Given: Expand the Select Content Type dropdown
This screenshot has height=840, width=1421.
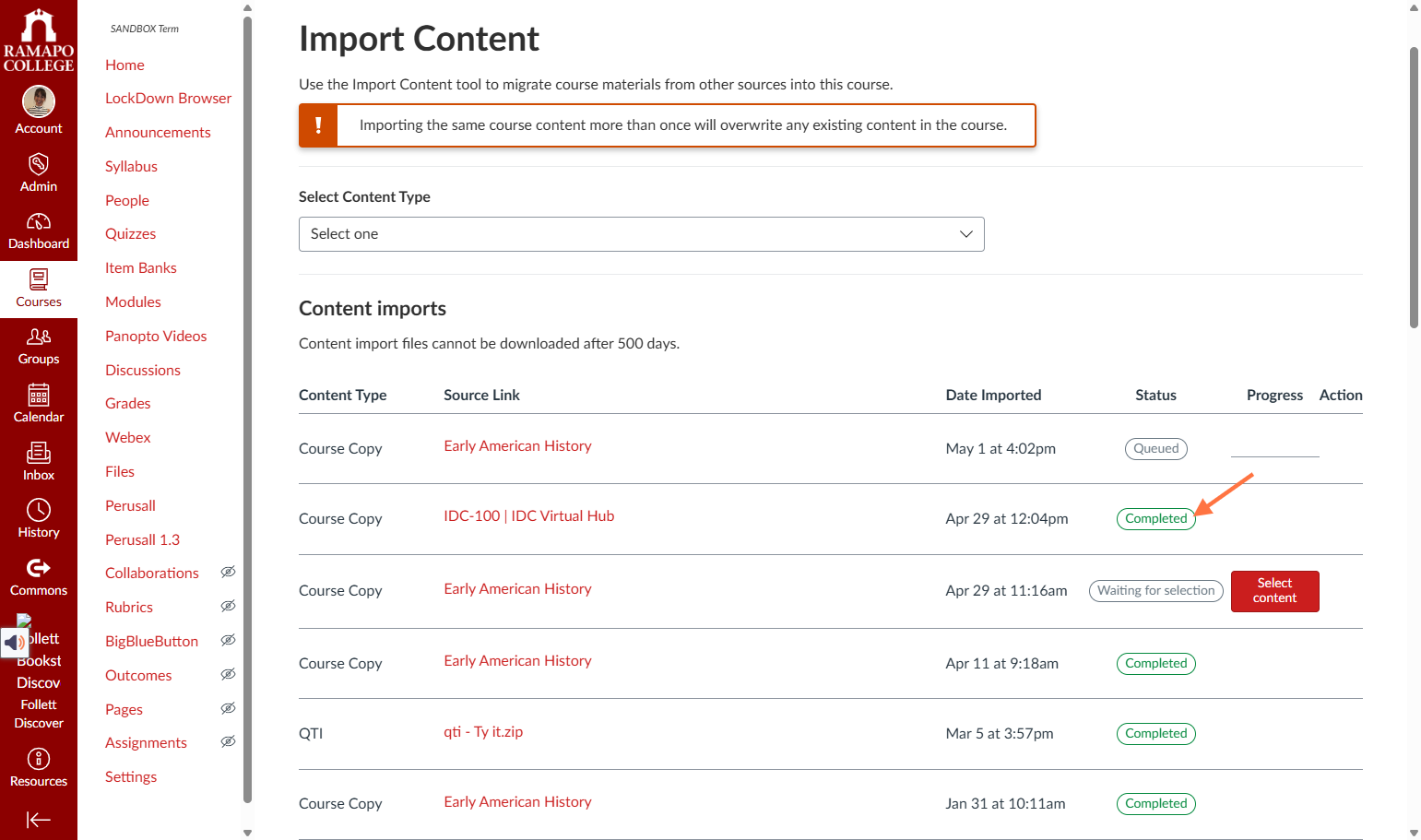Looking at the screenshot, I should [x=642, y=234].
